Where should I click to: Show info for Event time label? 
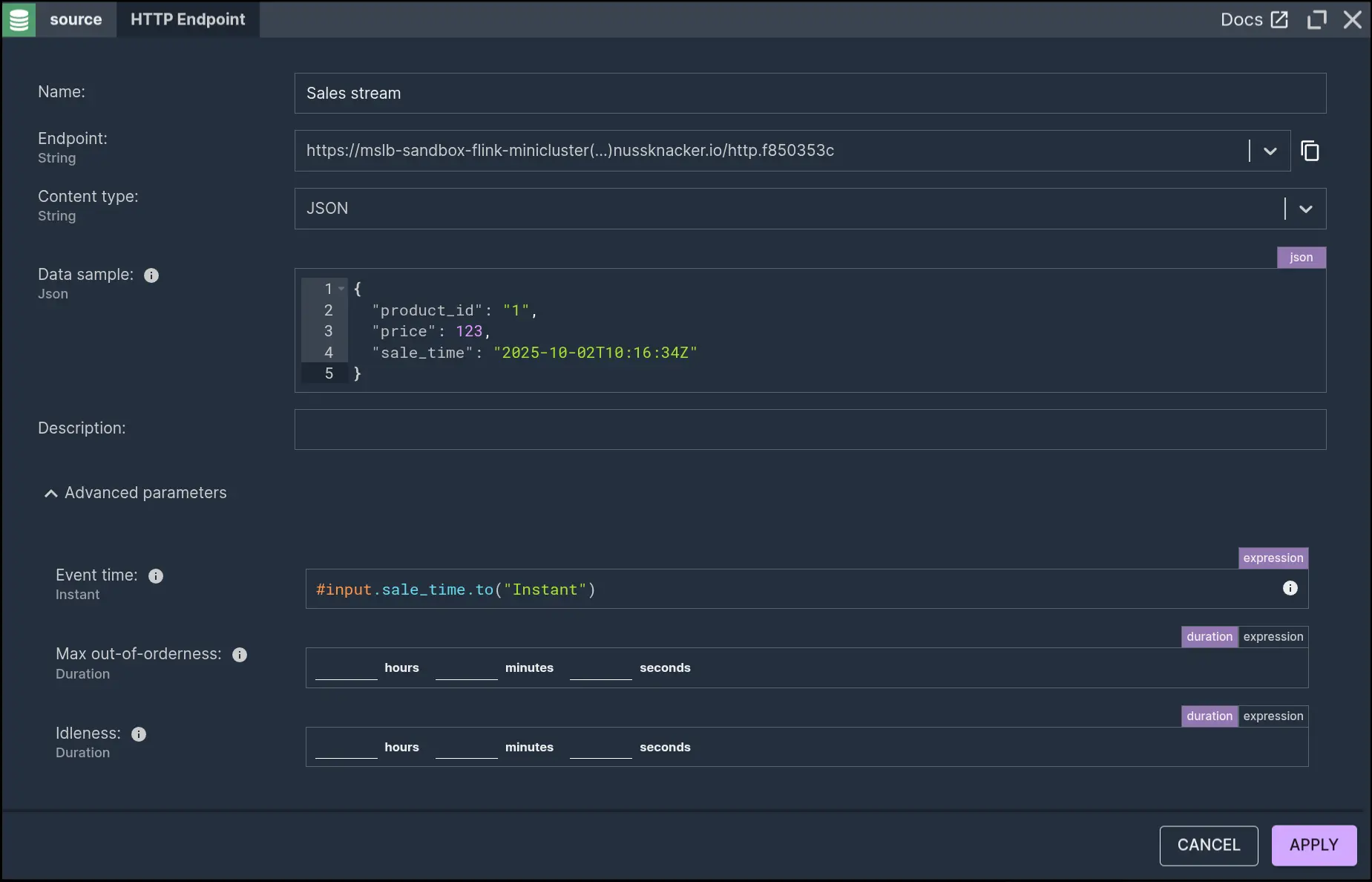pos(156,576)
